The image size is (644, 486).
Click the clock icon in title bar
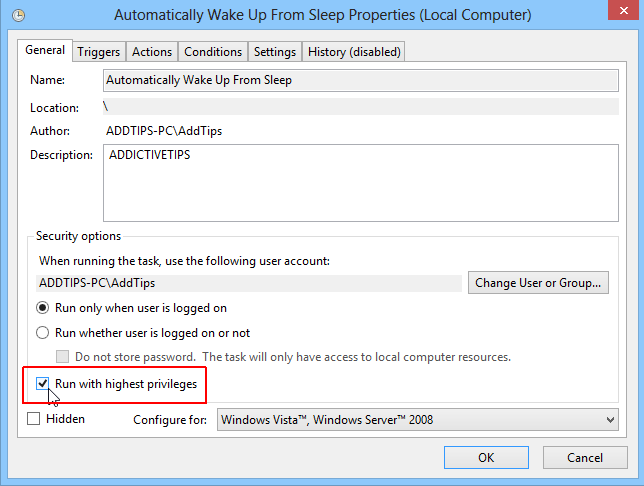click(x=19, y=15)
